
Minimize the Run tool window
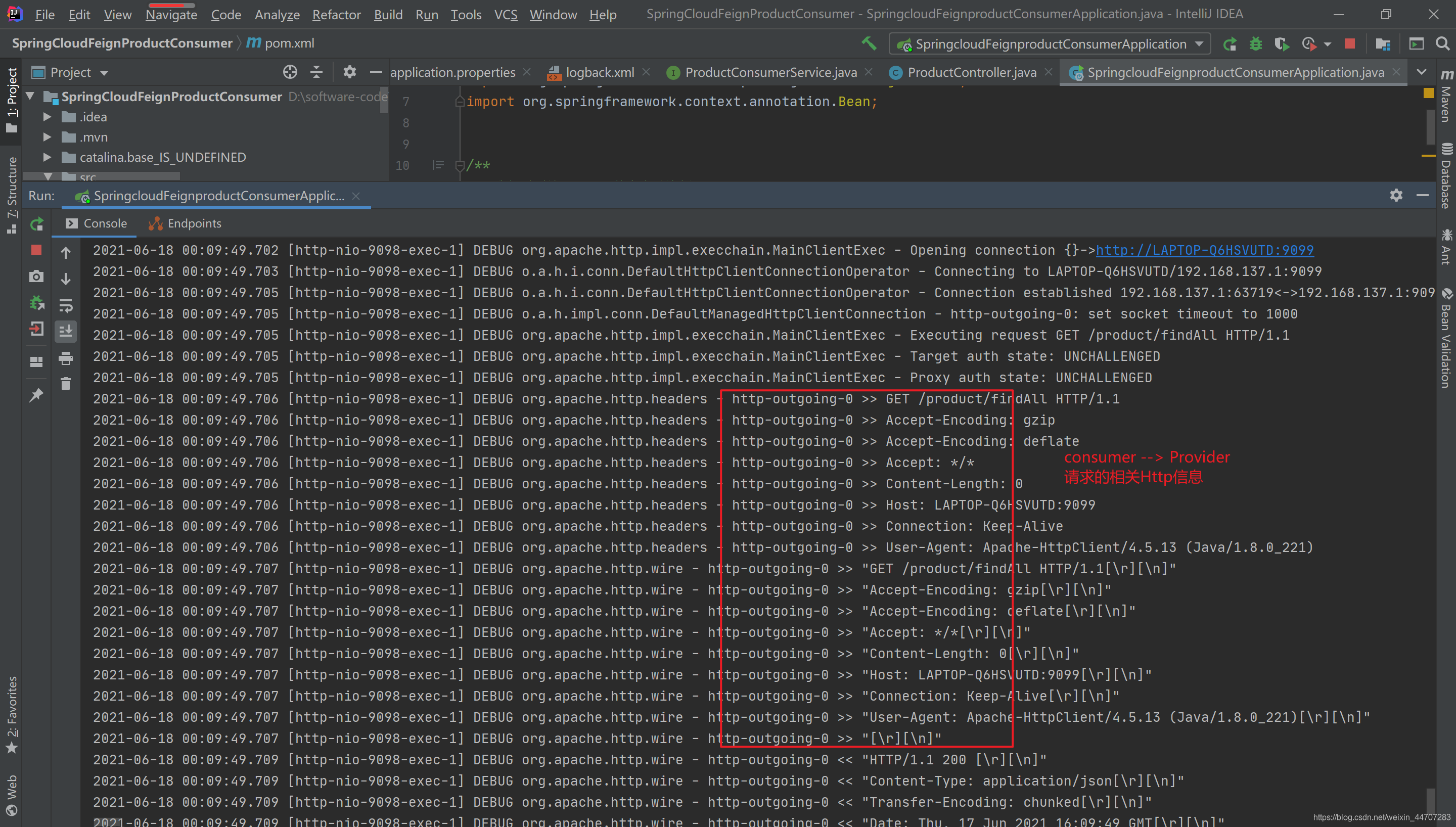pyautogui.click(x=1423, y=196)
